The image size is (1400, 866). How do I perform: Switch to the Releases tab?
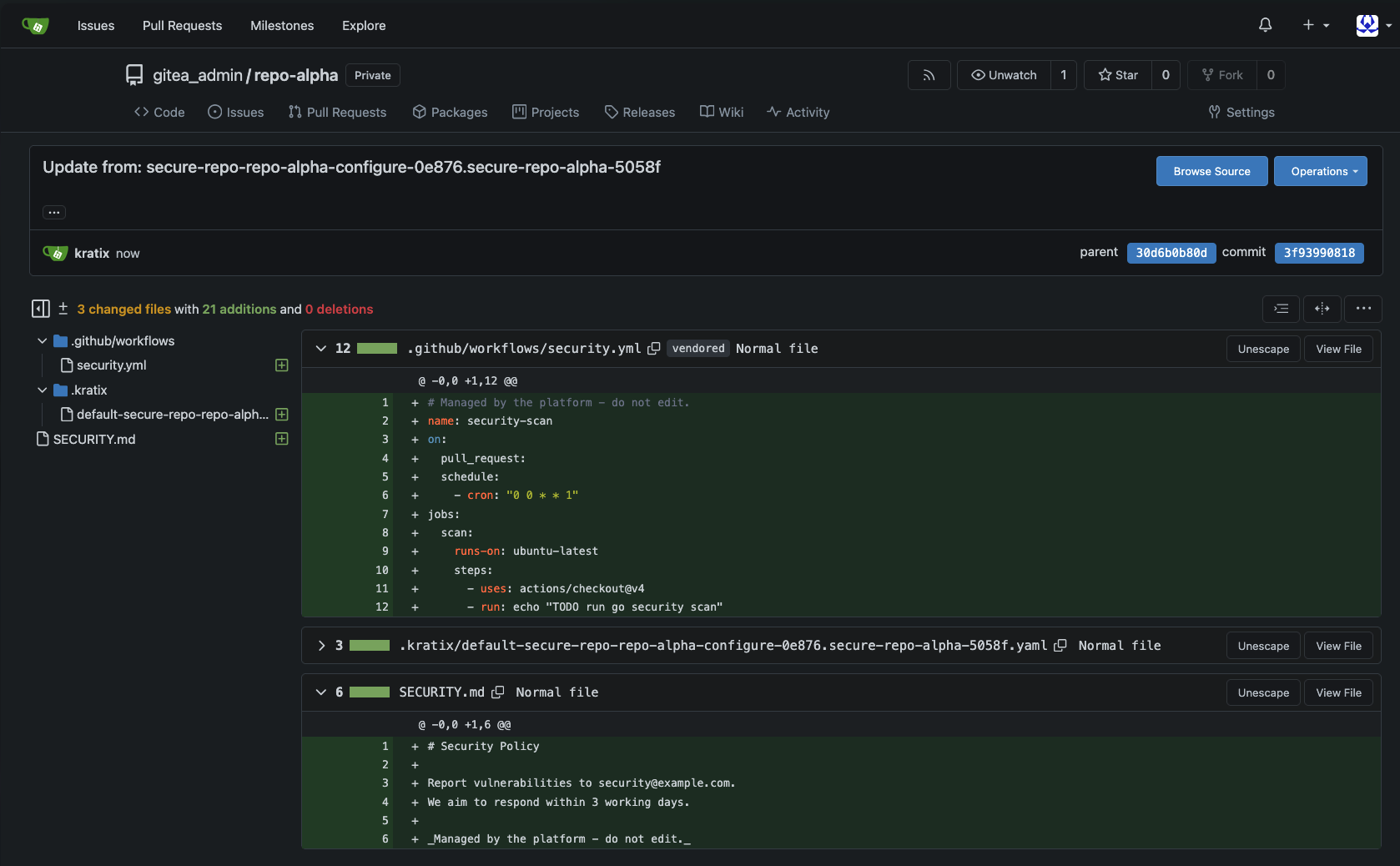click(640, 112)
